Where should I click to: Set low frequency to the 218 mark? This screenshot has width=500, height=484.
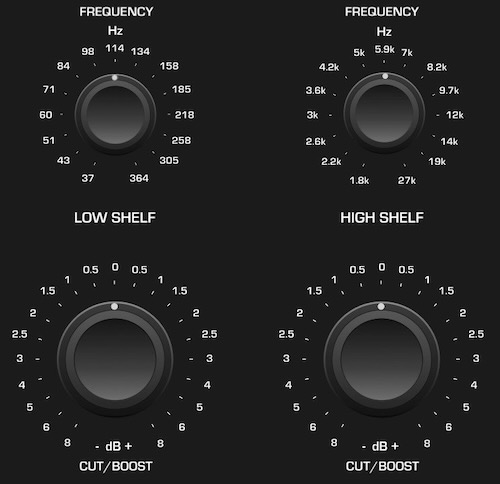coord(184,115)
